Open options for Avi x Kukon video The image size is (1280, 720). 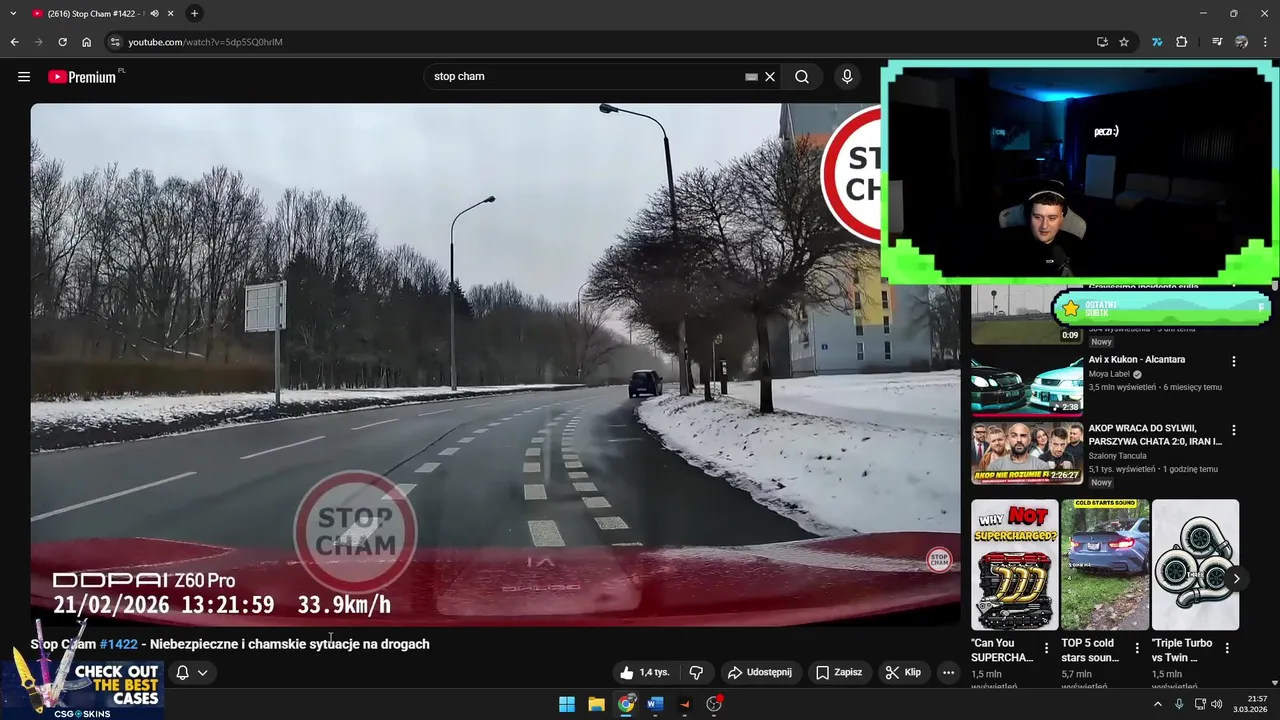(x=1233, y=361)
